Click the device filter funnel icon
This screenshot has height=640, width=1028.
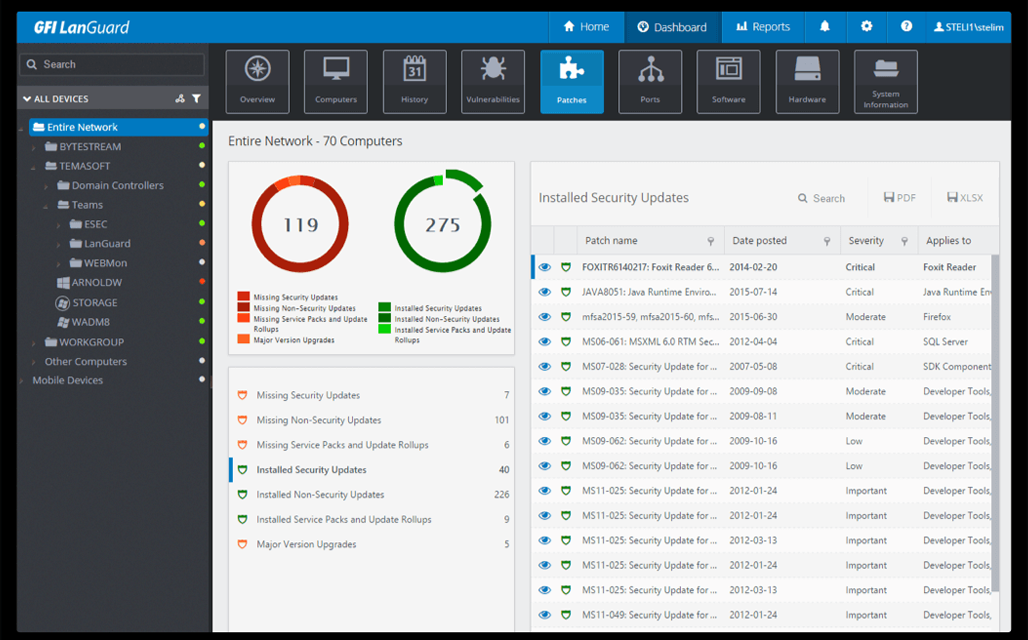pos(196,99)
